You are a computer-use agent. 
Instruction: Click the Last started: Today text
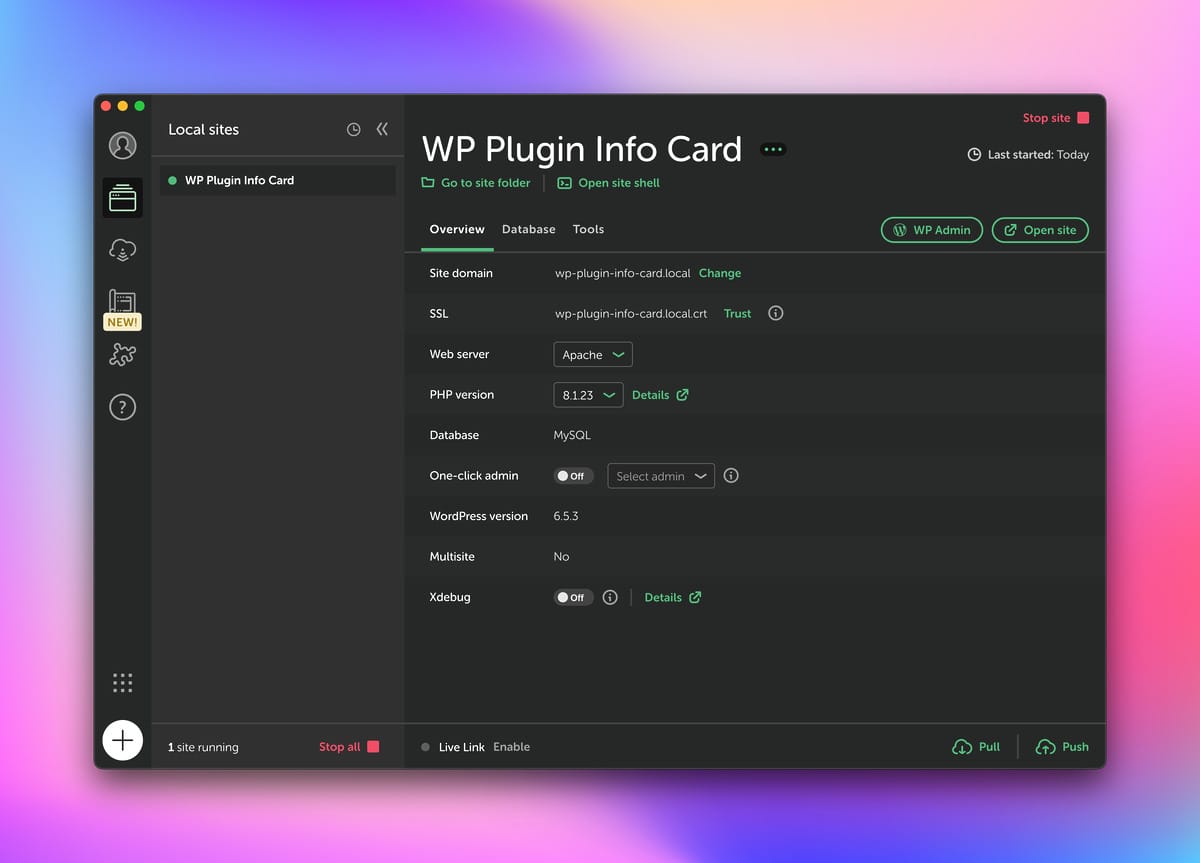(1038, 155)
